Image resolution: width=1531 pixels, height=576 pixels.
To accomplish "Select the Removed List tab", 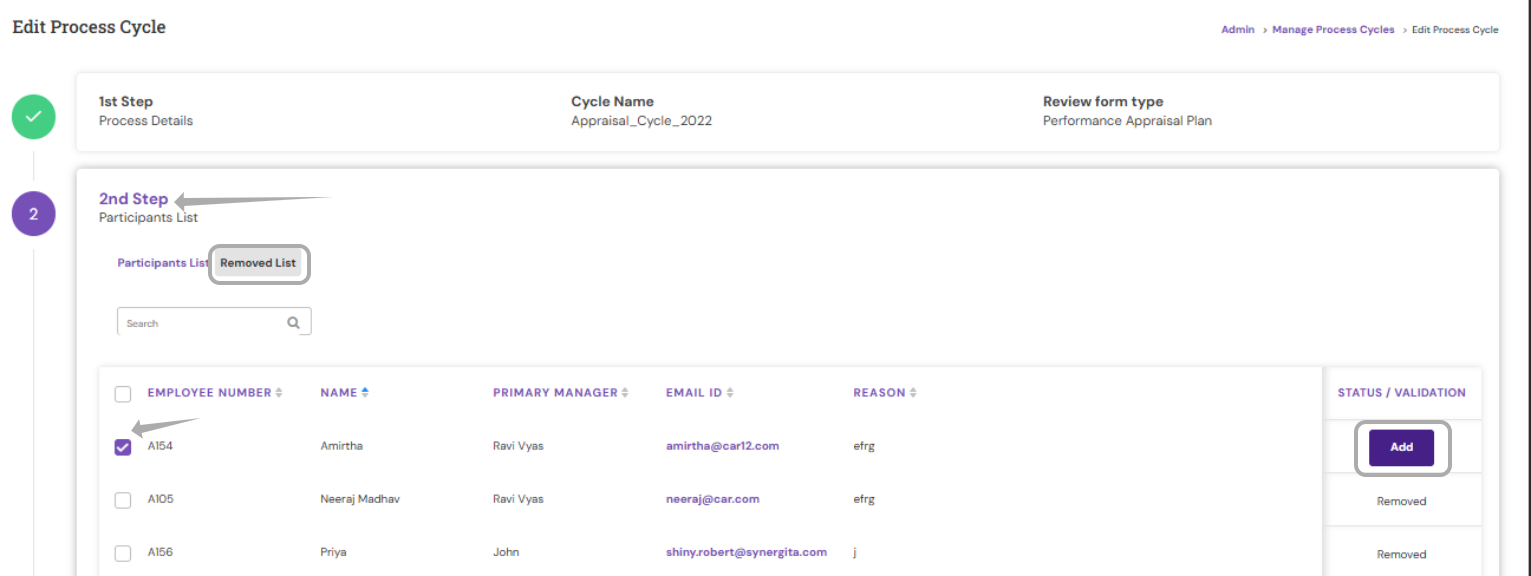I will pyautogui.click(x=258, y=263).
